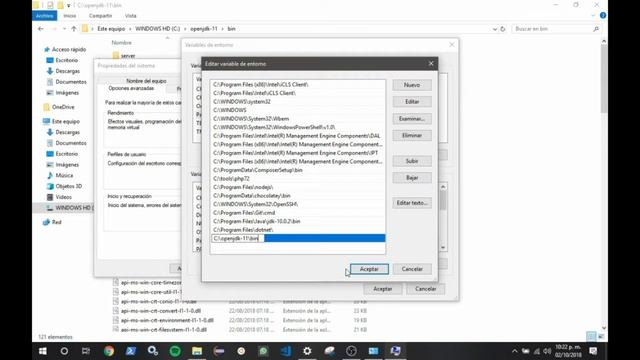Open WhatsApp from the taskbar
This screenshot has width=640, height=360.
pyautogui.click(x=263, y=351)
